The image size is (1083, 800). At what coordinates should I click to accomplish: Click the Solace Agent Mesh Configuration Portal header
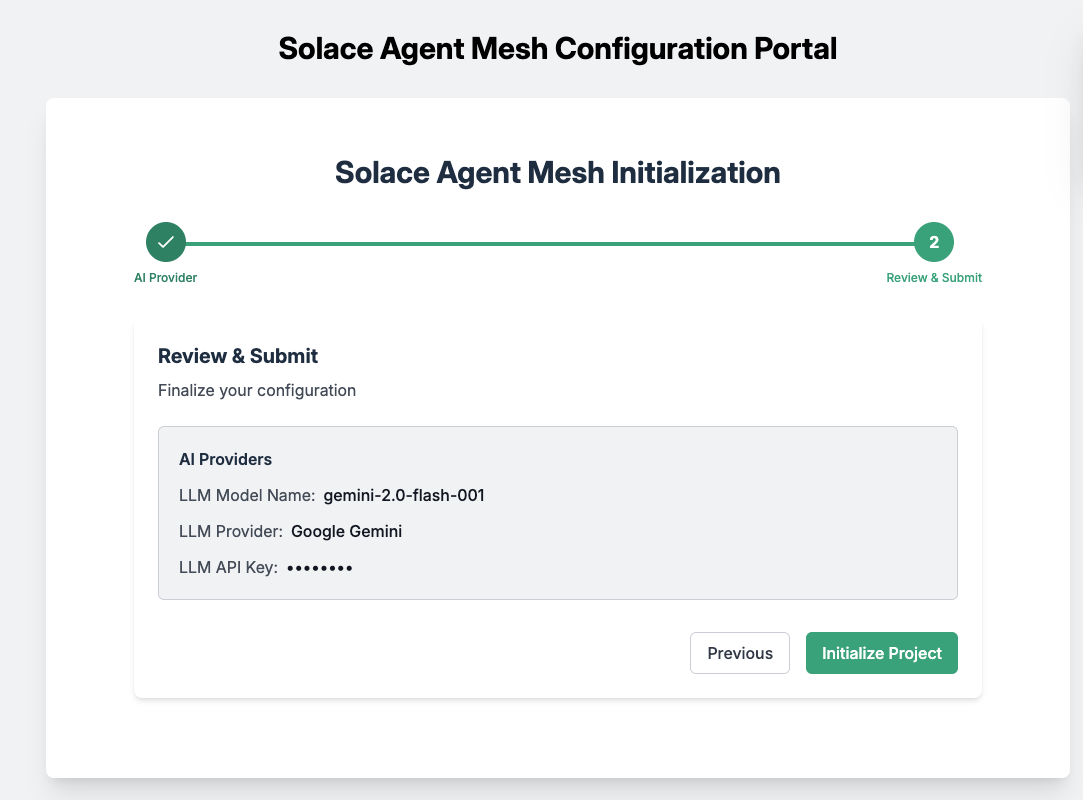(x=557, y=48)
